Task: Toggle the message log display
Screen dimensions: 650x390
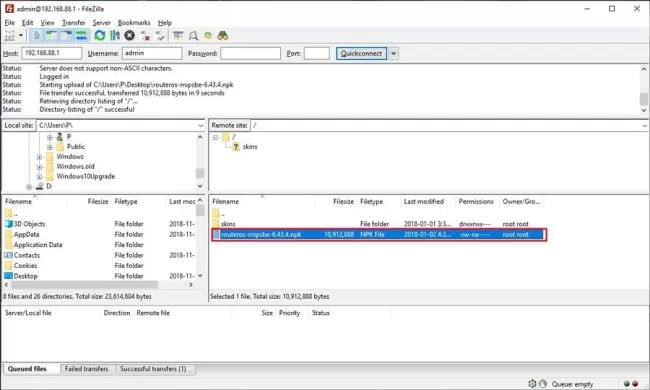Action: 36,36
